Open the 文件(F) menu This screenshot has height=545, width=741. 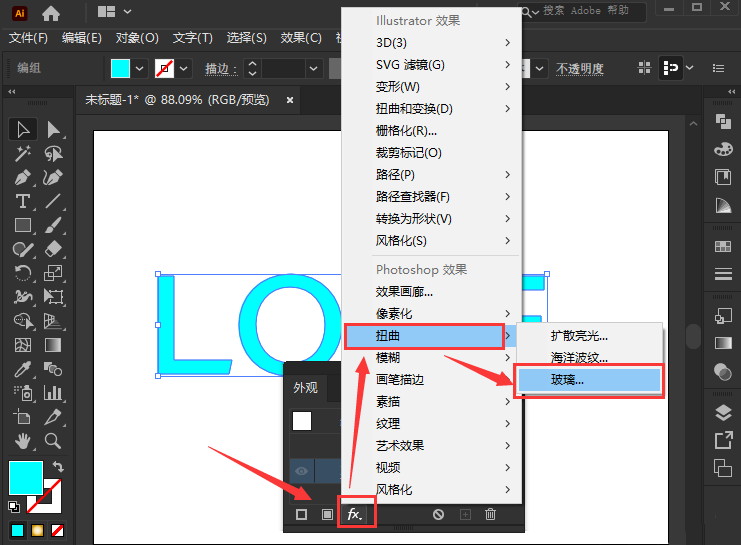click(28, 38)
